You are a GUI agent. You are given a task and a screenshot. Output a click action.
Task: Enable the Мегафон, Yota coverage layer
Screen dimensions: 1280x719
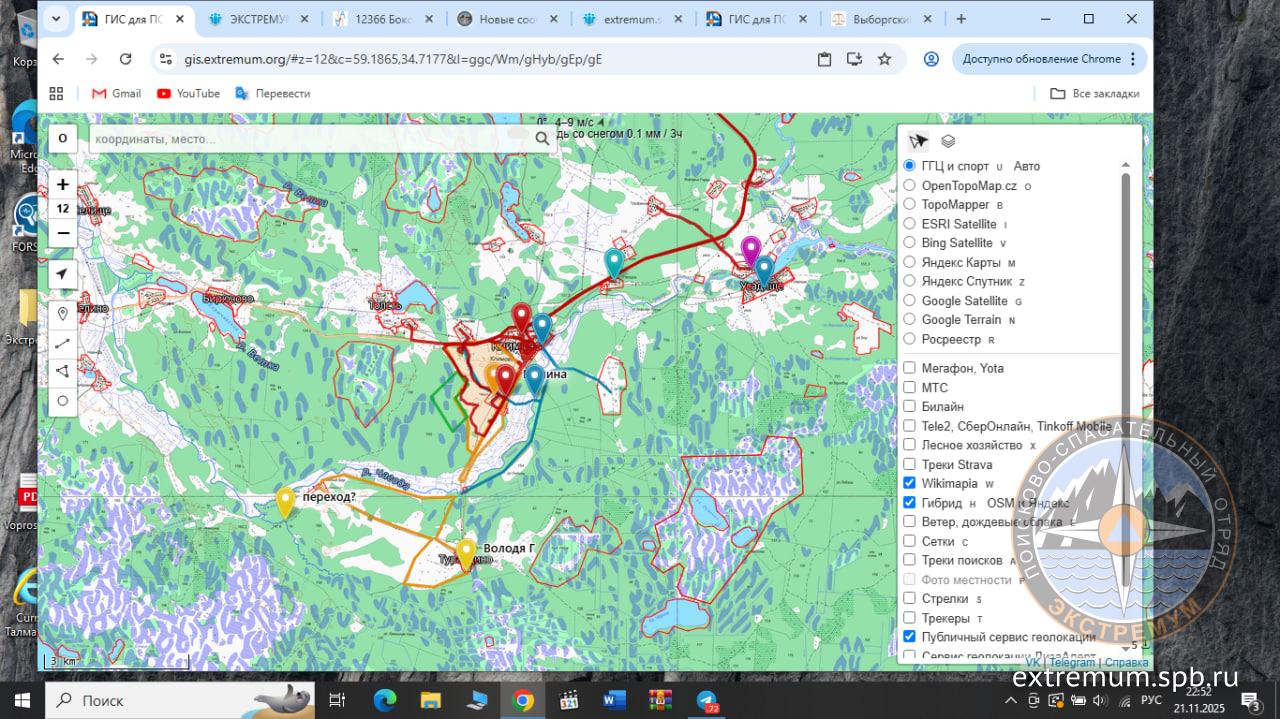909,368
